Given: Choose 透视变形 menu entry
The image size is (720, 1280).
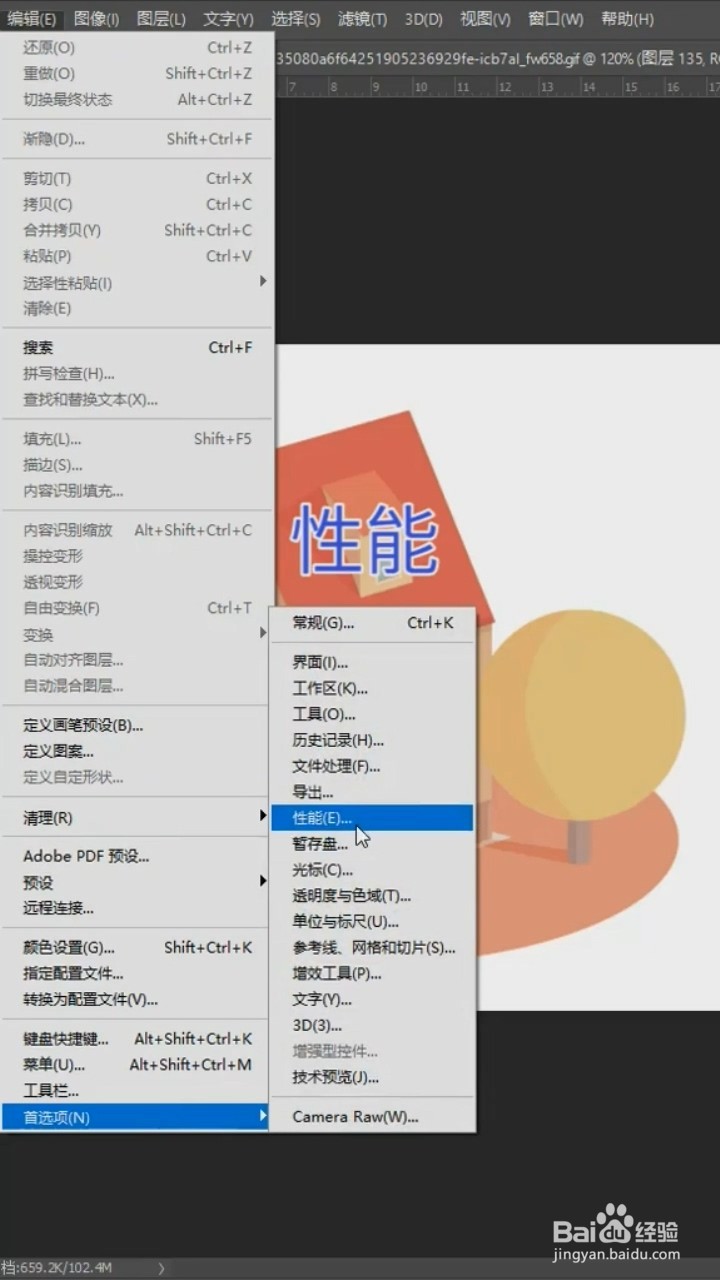Looking at the screenshot, I should pyautogui.click(x=137, y=582).
